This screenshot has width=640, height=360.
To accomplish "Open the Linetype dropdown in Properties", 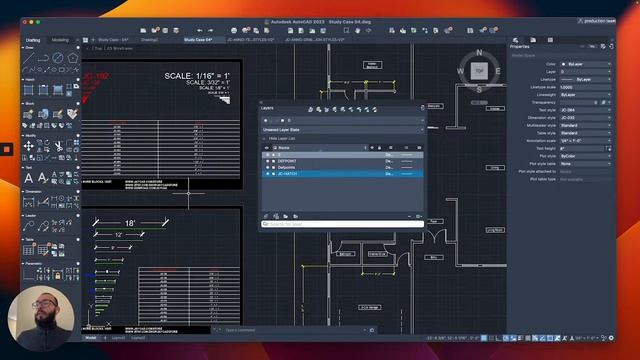I will point(585,80).
